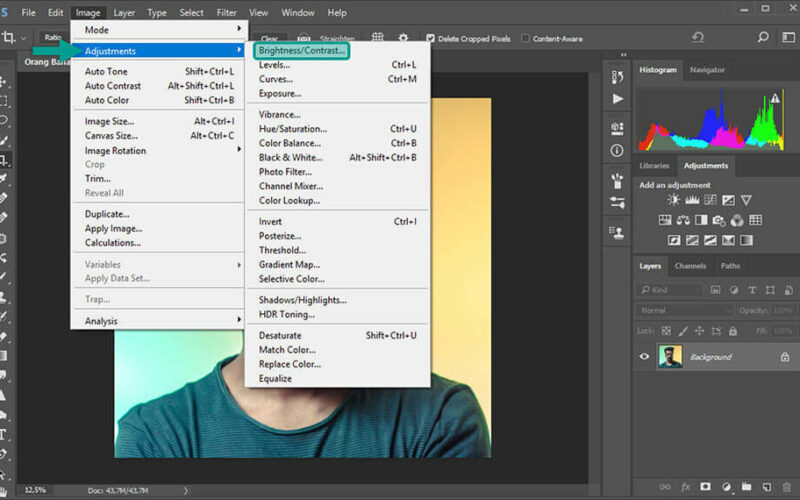Click the Invert adjustment icon in Adjustments panel

tap(674, 240)
